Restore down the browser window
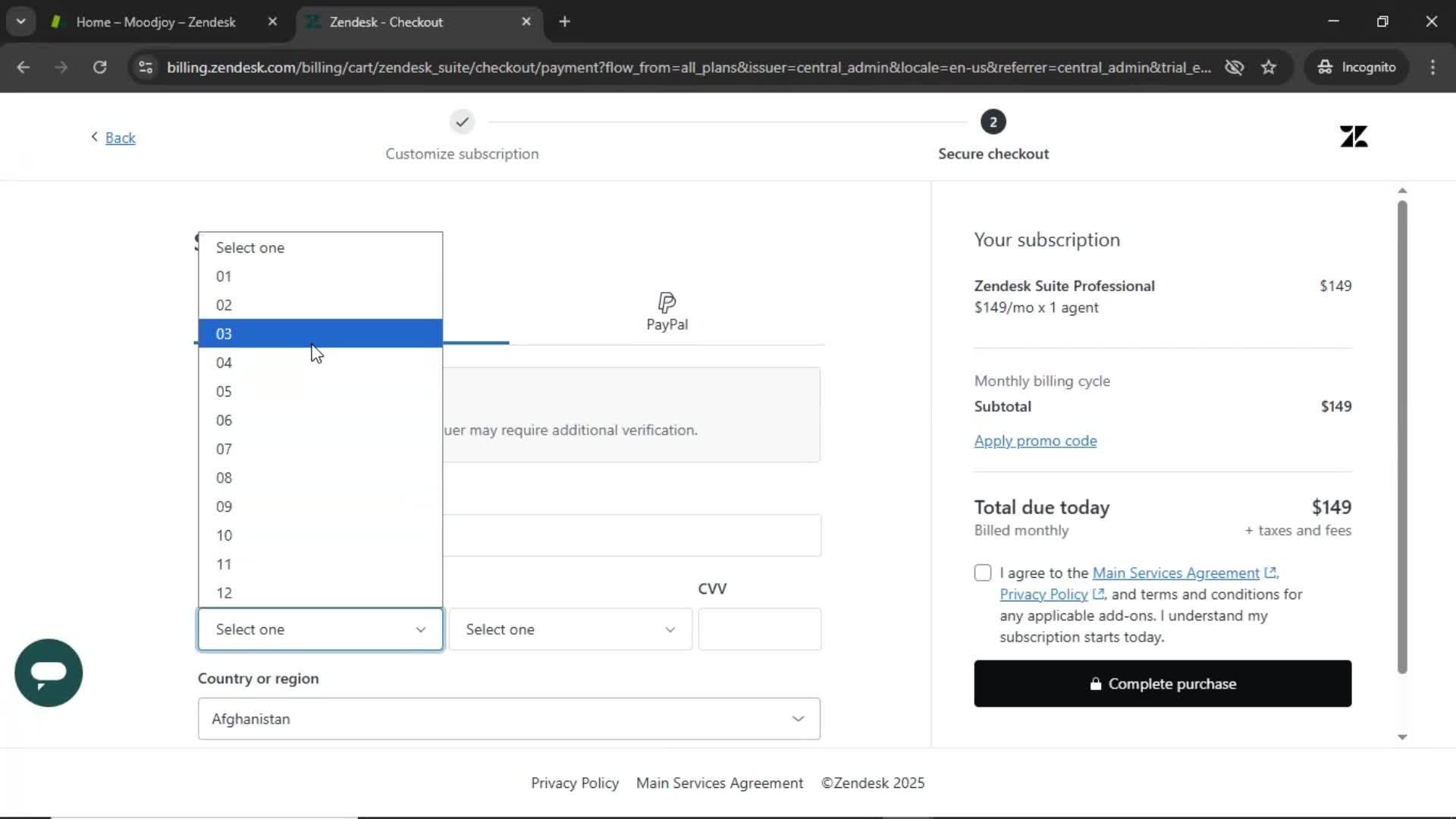Image resolution: width=1456 pixels, height=819 pixels. (1382, 21)
